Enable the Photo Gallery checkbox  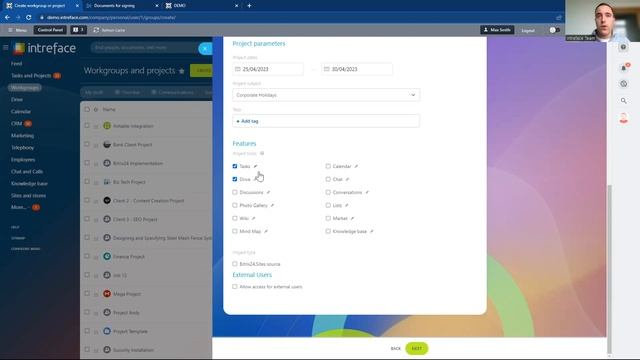[x=235, y=205]
